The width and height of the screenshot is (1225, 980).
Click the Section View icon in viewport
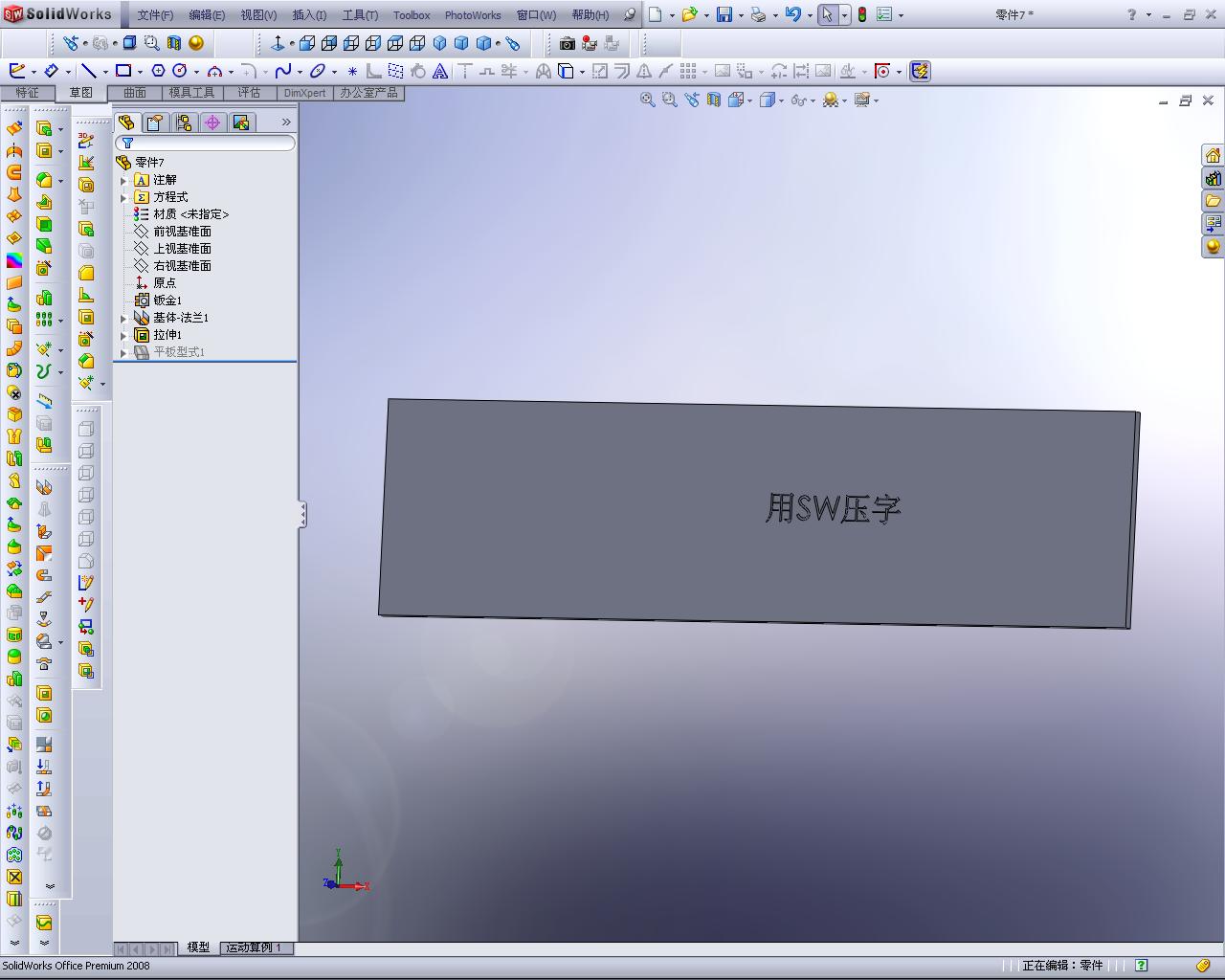713,100
